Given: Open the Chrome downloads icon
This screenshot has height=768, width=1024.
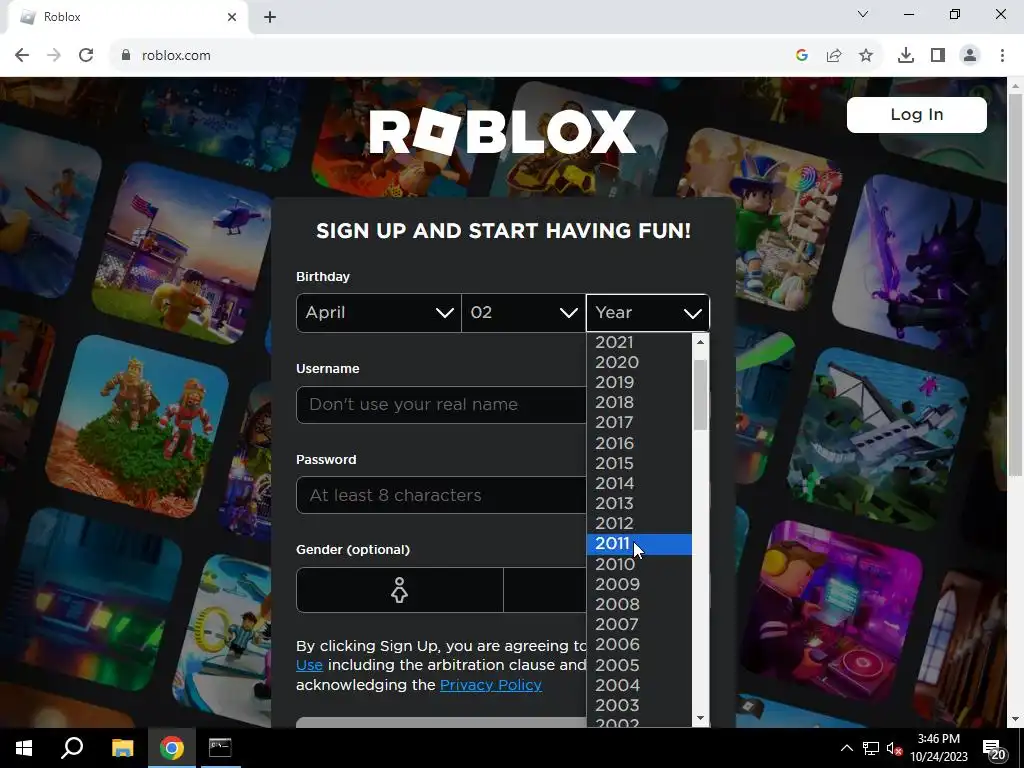Looking at the screenshot, I should point(906,56).
